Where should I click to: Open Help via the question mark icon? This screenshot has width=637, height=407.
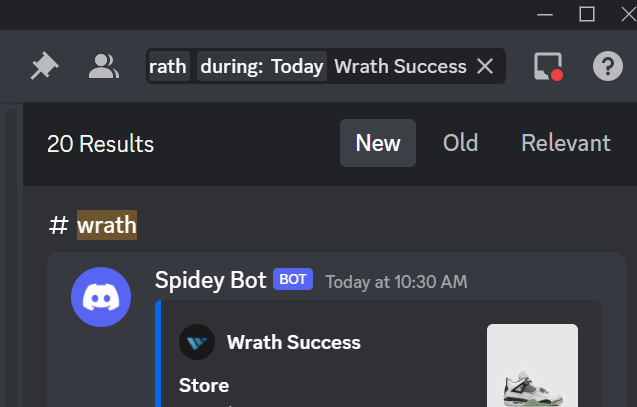pos(607,66)
